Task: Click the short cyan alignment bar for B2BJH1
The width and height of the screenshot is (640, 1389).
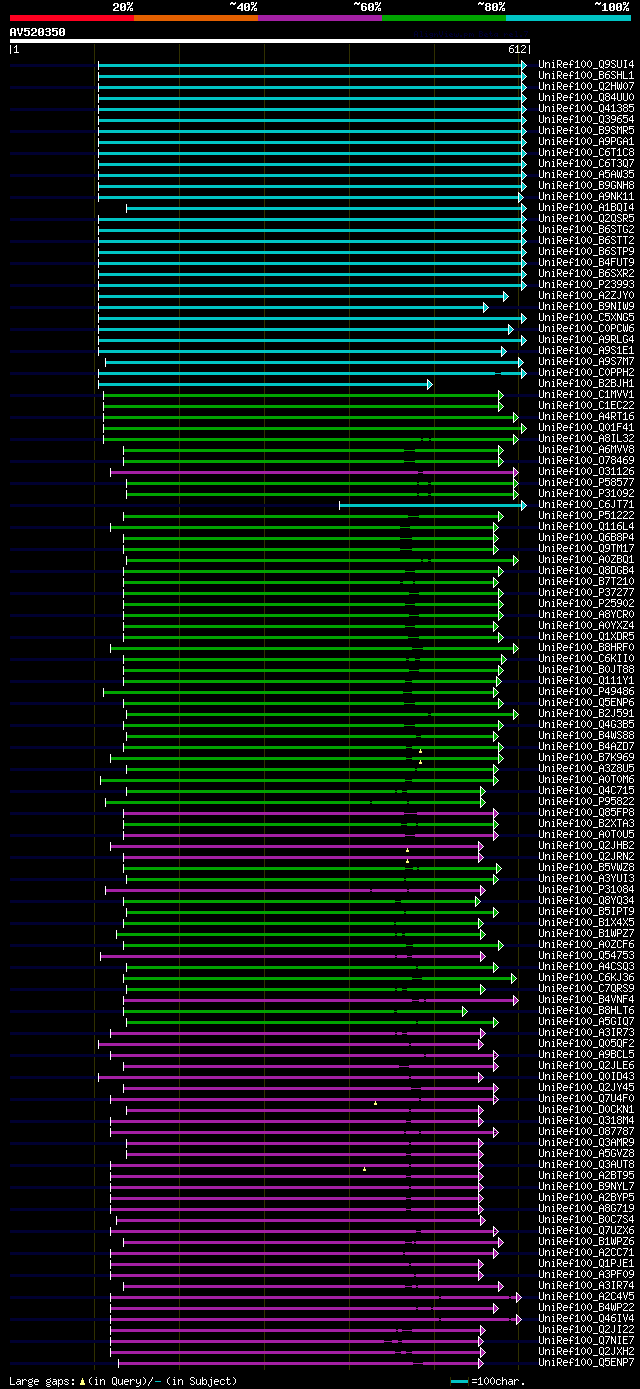Action: (265, 384)
